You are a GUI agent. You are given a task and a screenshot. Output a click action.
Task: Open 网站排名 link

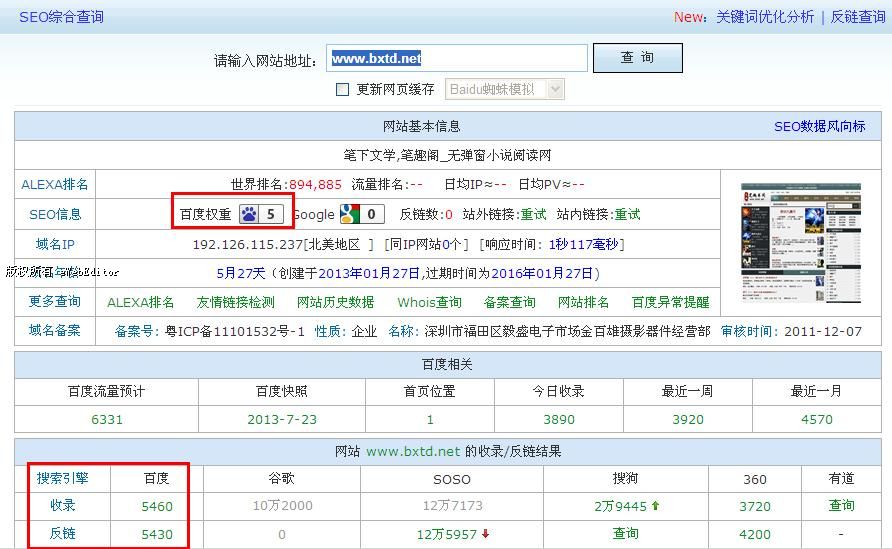583,302
